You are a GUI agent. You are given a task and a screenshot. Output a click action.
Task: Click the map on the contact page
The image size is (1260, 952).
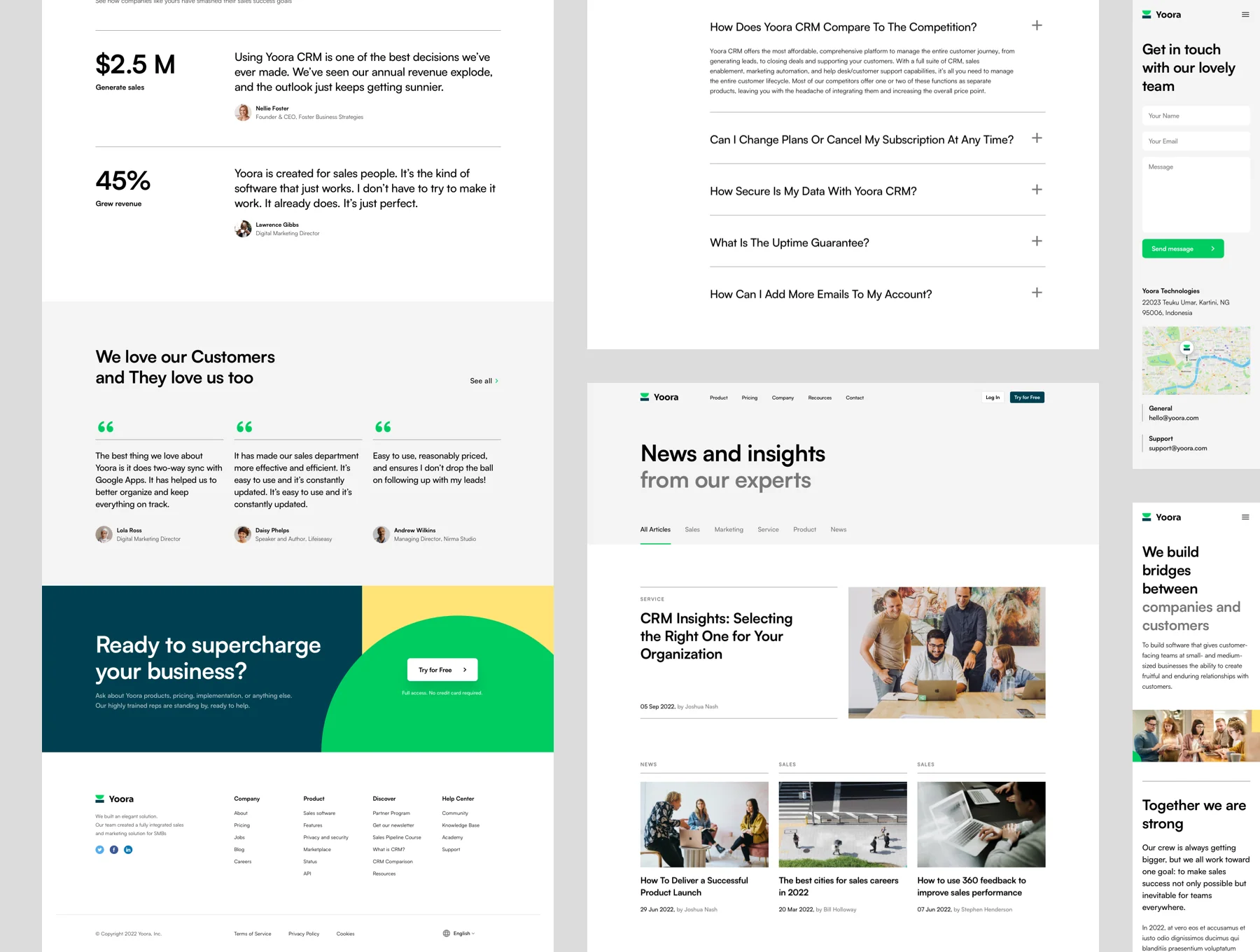point(1196,360)
